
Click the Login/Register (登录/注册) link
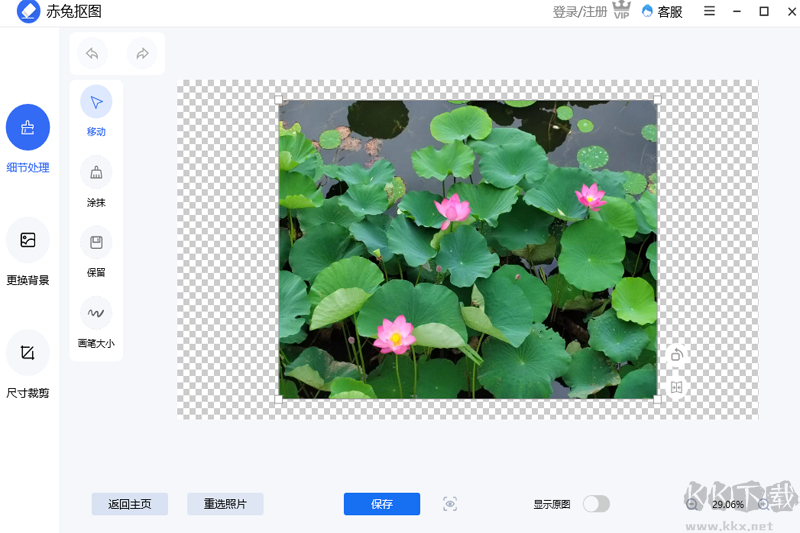tap(580, 12)
